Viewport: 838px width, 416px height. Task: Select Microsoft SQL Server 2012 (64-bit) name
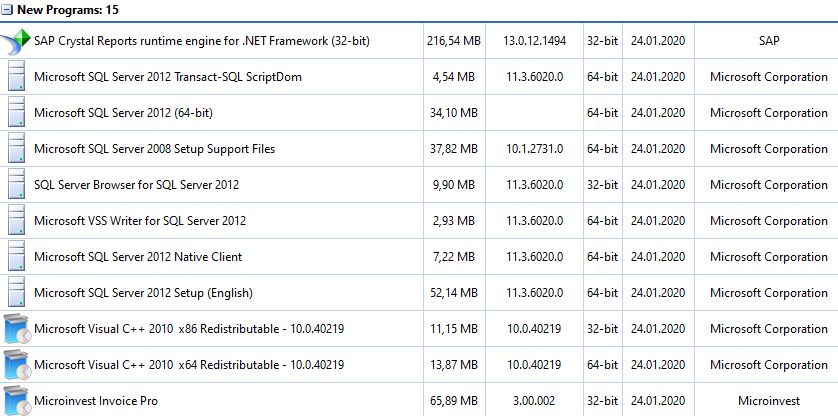pos(123,113)
